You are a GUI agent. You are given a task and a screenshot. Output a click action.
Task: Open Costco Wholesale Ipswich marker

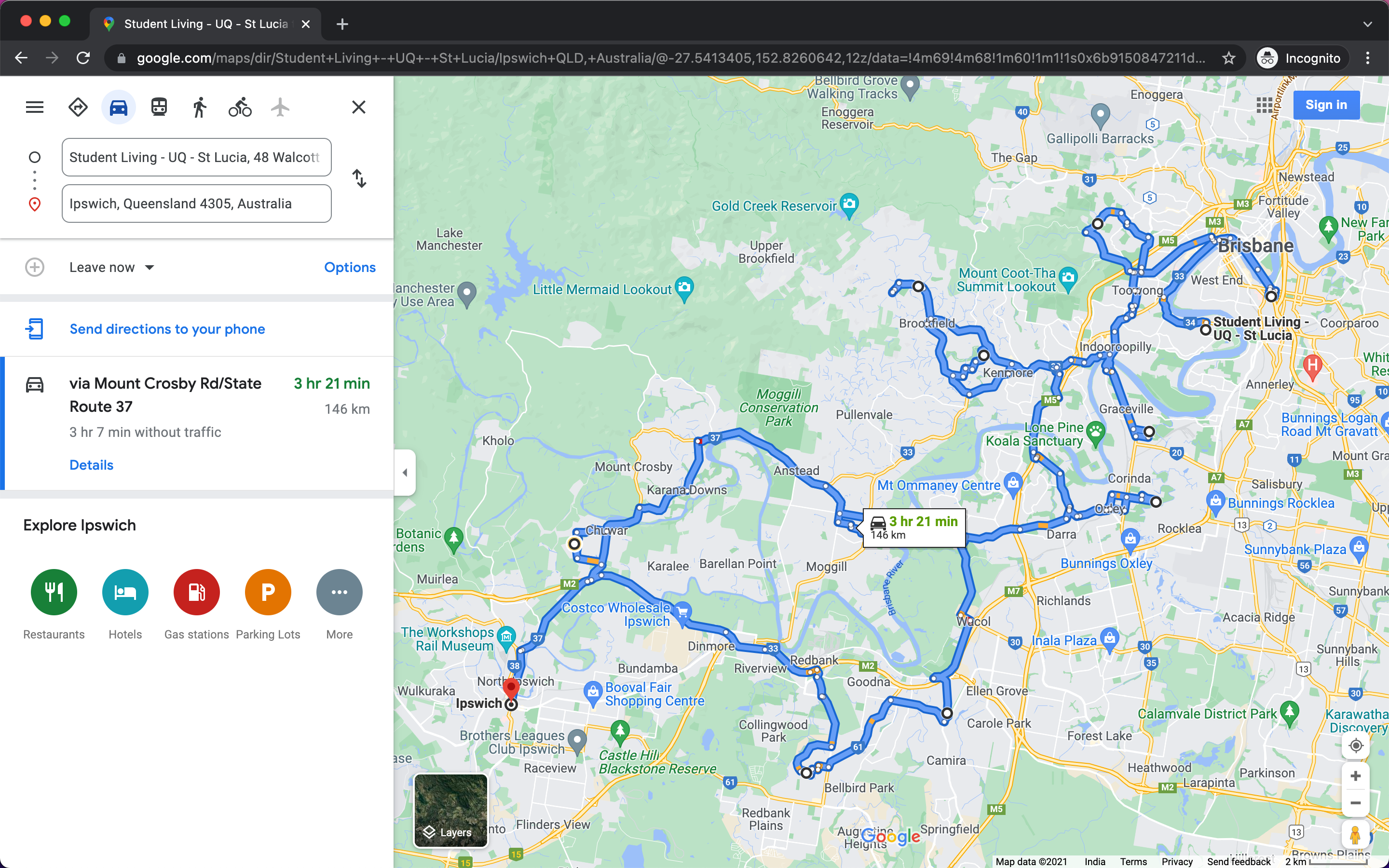pos(682,612)
